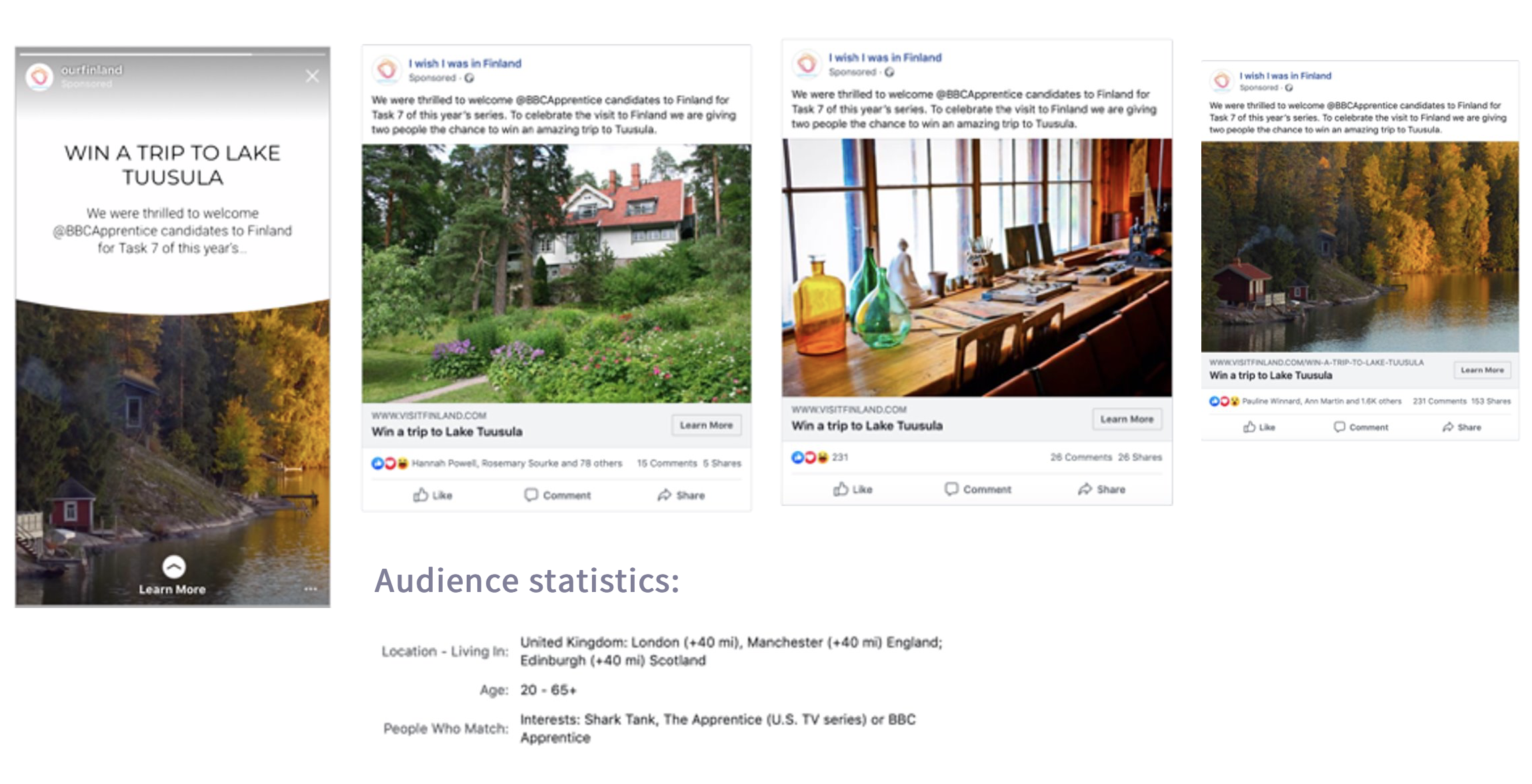1532x784 pixels.
Task: Click the page avatar on the glass bottles ad
Action: [x=807, y=64]
